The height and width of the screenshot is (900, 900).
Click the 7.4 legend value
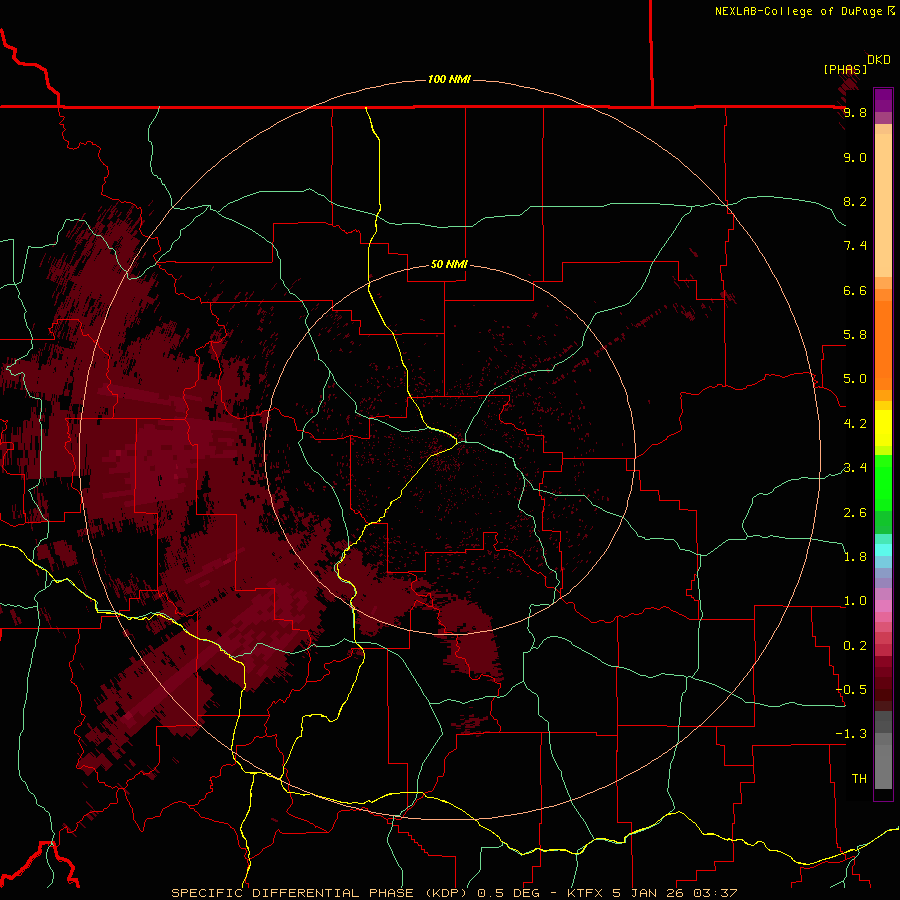855,246
